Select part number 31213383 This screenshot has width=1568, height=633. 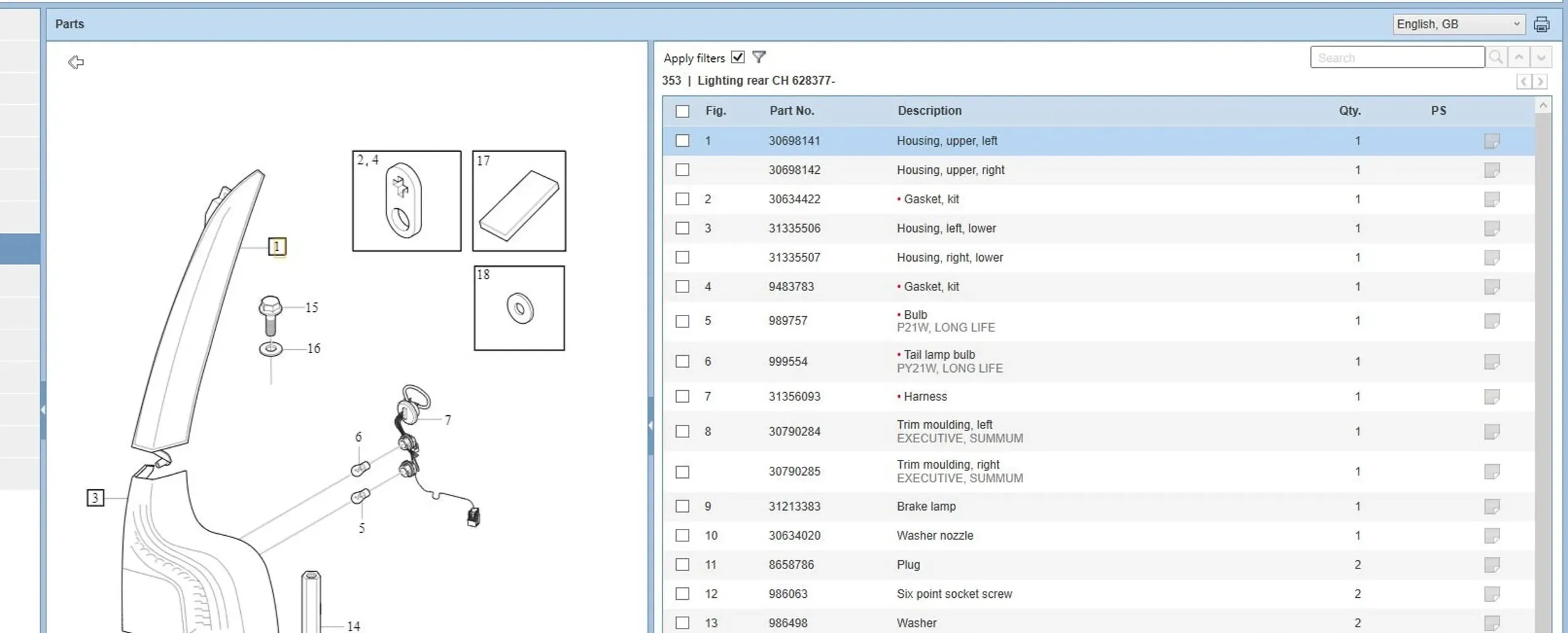coord(794,506)
